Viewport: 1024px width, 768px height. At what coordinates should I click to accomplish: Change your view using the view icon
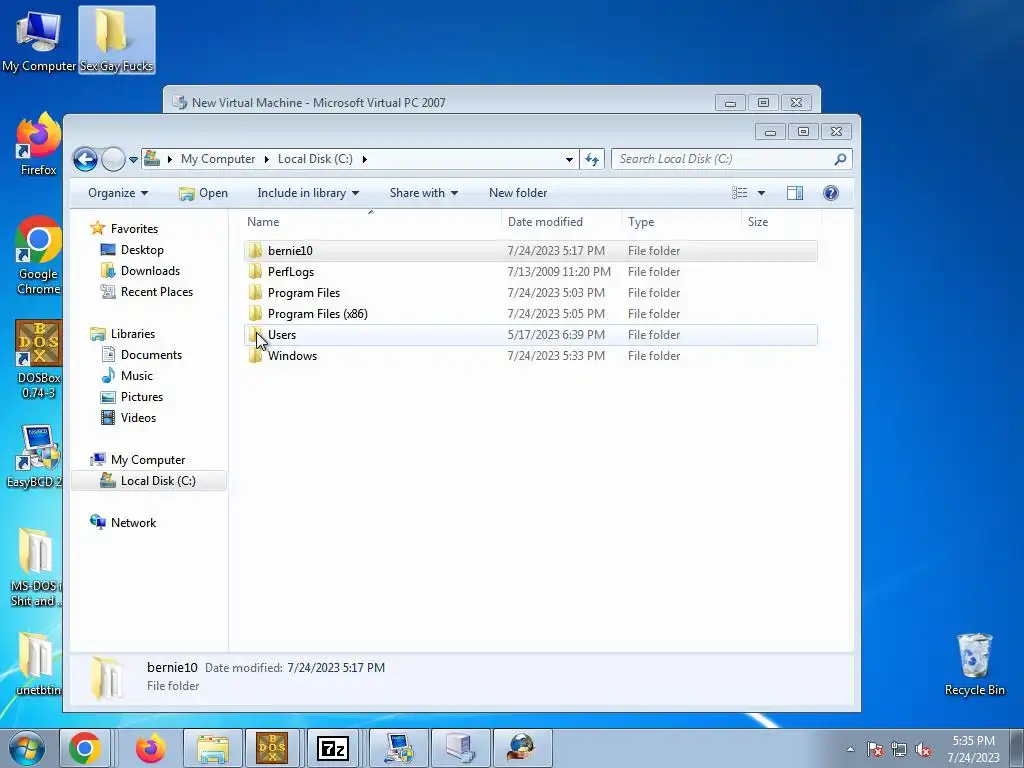click(739, 193)
